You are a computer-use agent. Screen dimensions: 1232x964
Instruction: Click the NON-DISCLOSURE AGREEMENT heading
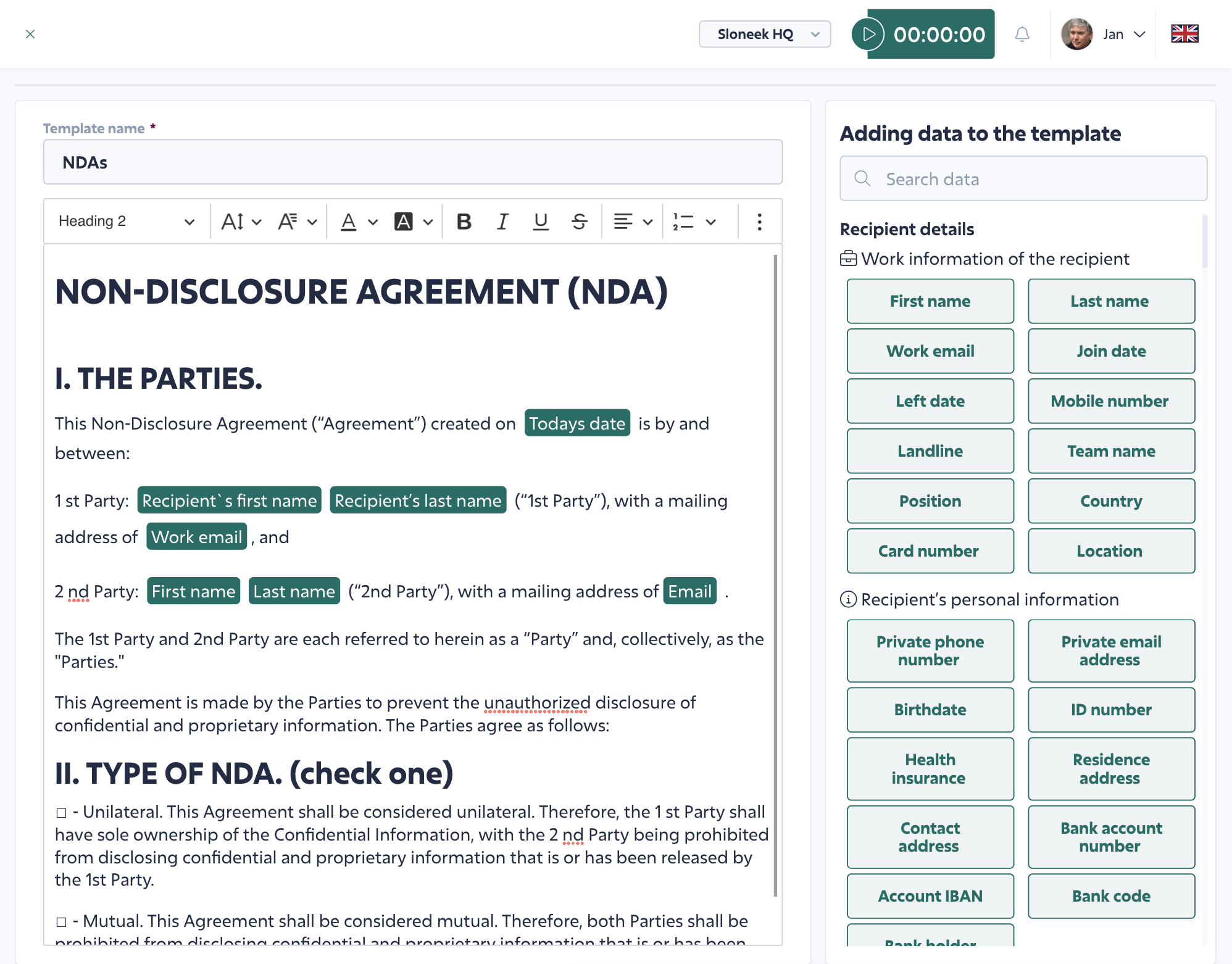pos(362,292)
